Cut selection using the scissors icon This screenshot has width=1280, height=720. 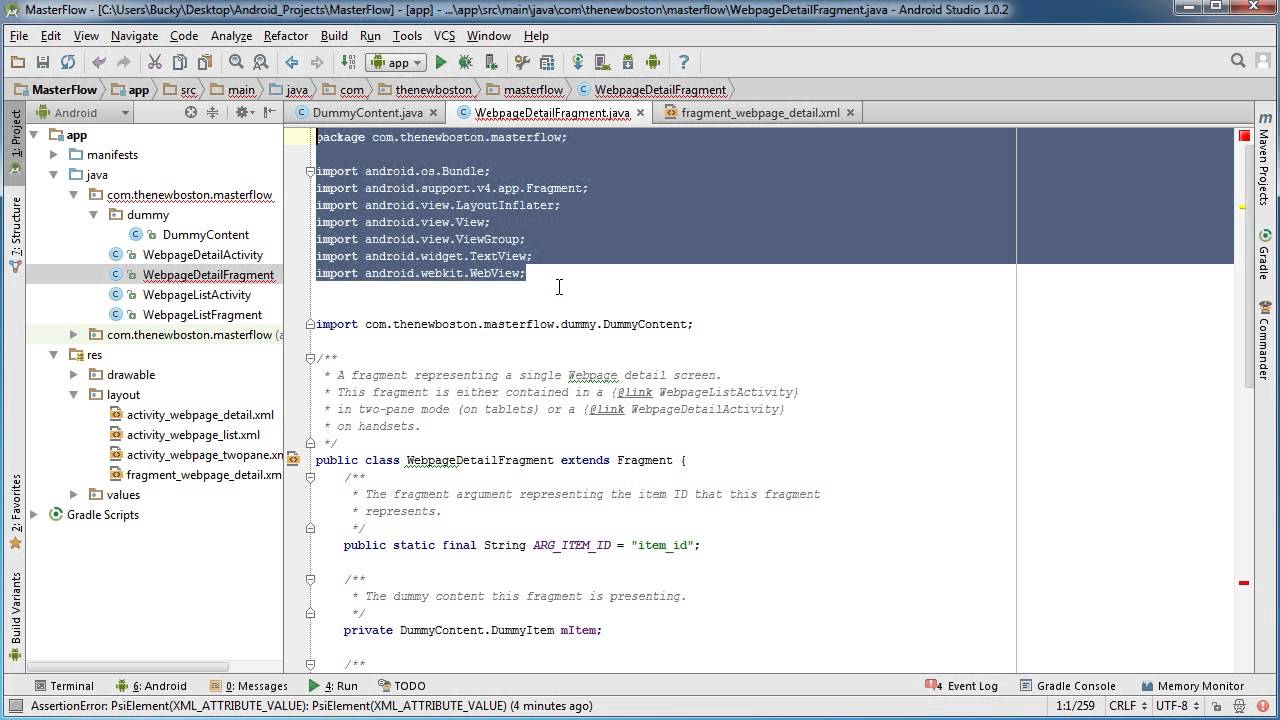pyautogui.click(x=155, y=62)
